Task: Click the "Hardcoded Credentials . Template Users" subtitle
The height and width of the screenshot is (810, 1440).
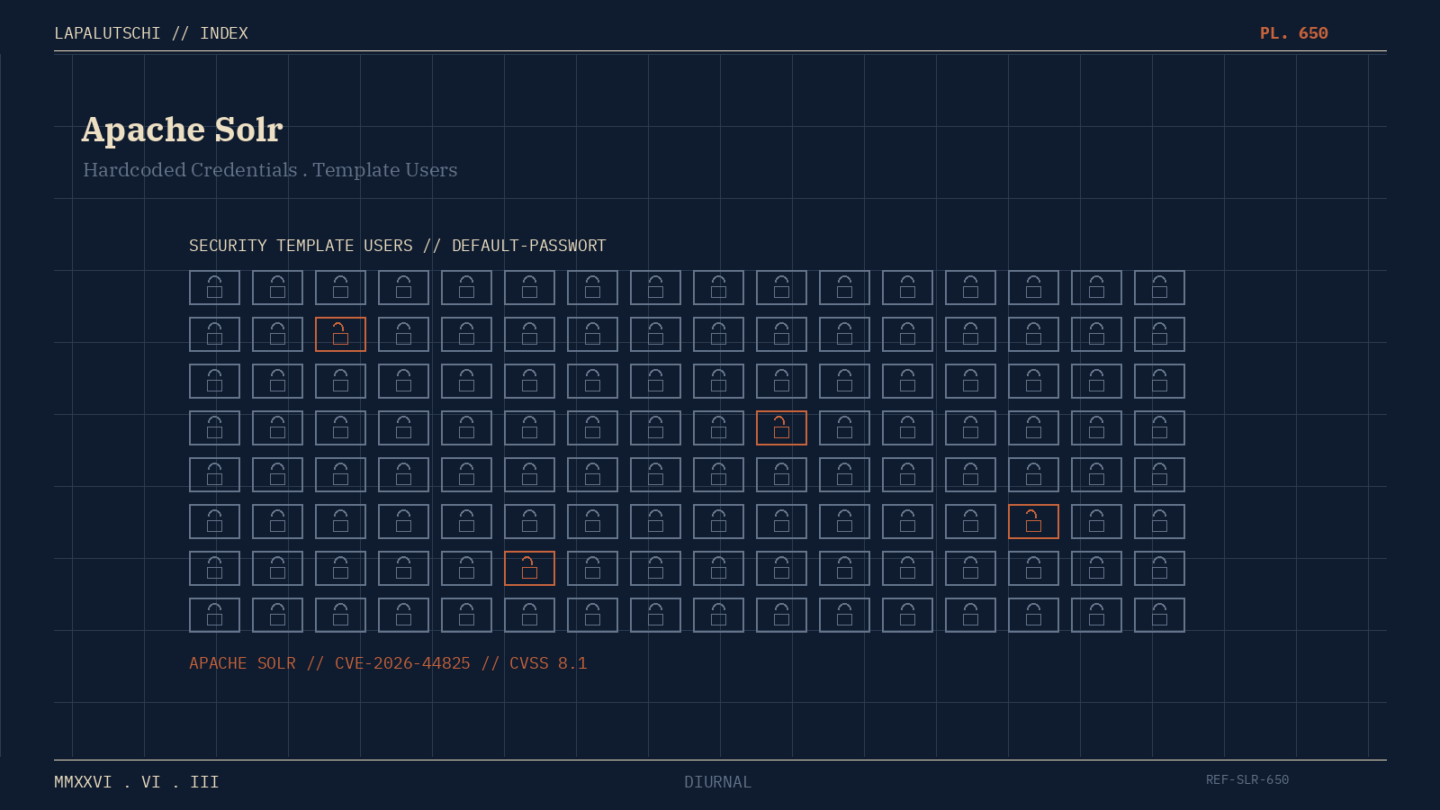Action: click(270, 170)
